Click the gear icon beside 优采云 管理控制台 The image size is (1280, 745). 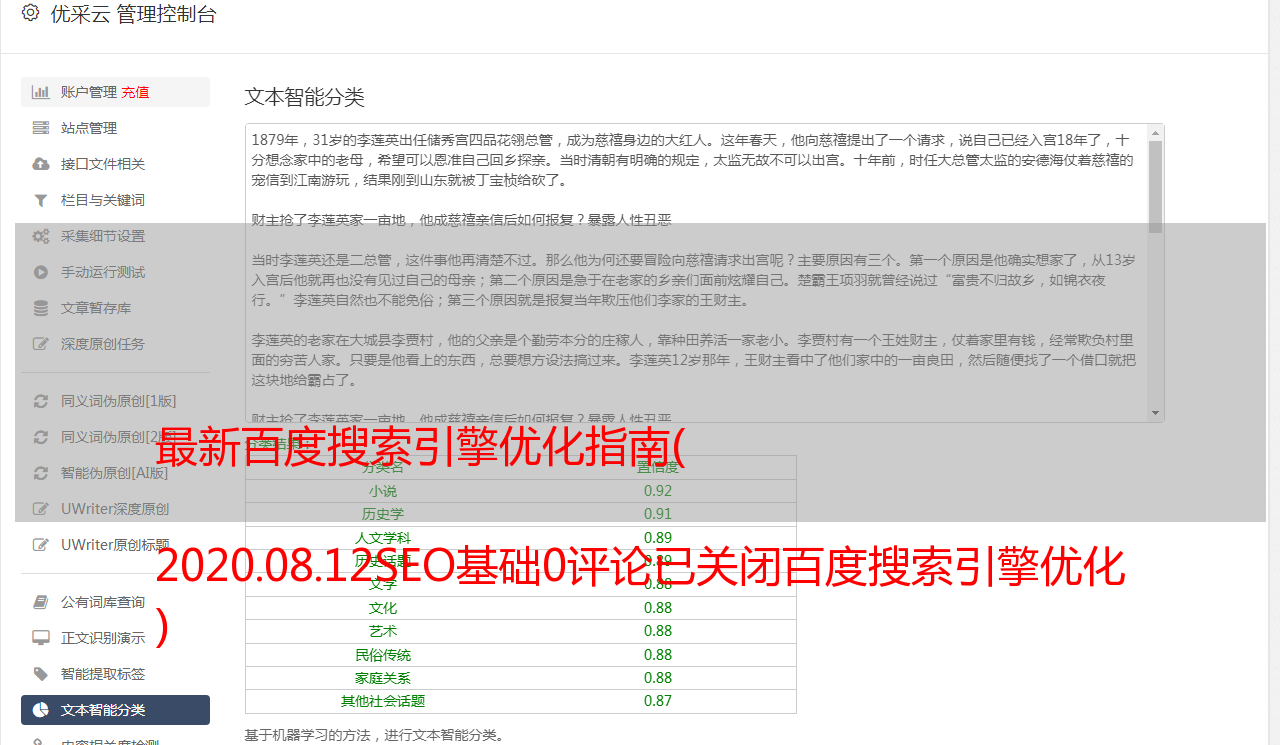pos(30,13)
